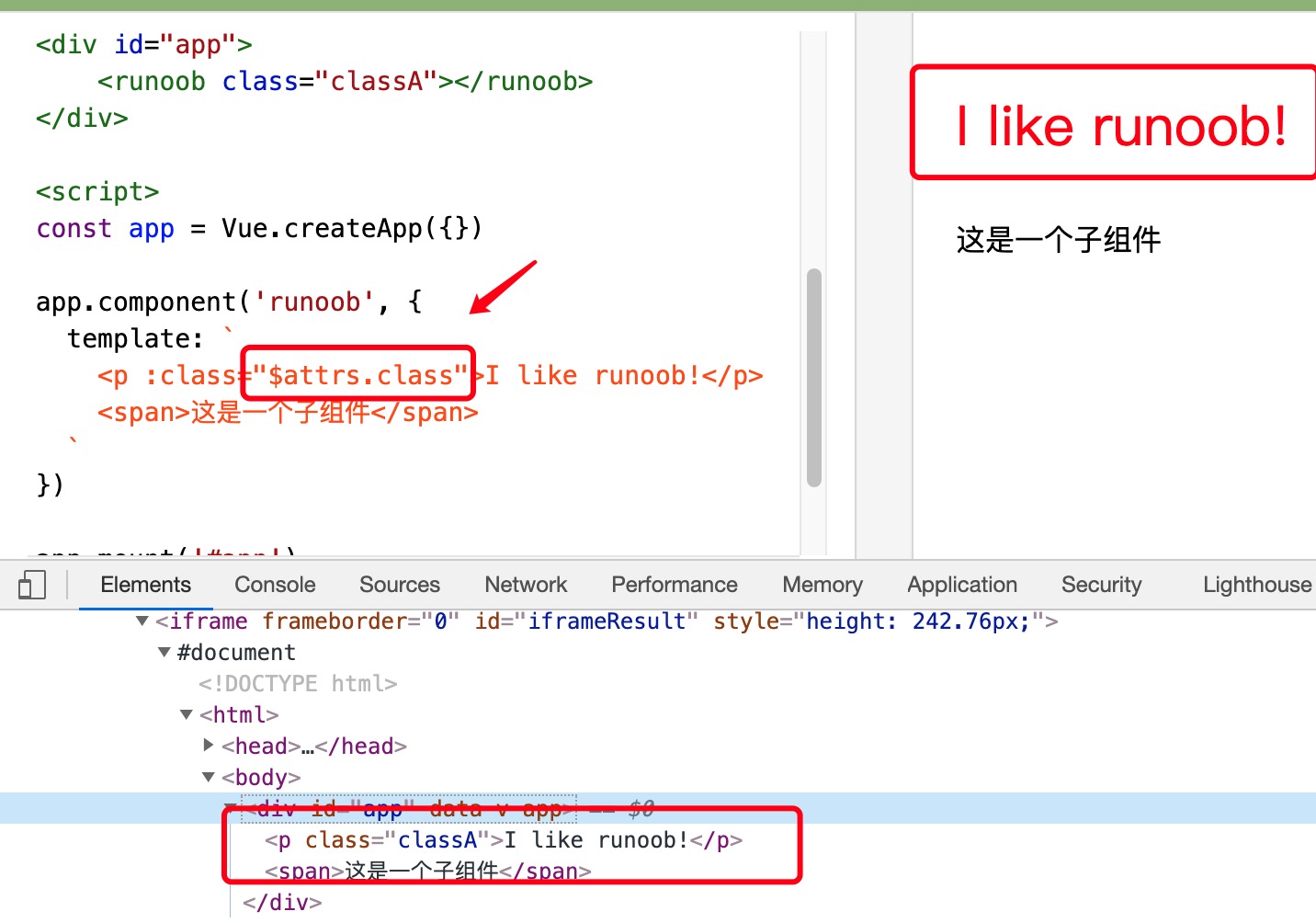The height and width of the screenshot is (923, 1316).
Task: Go to the Performance tab
Action: [x=674, y=585]
